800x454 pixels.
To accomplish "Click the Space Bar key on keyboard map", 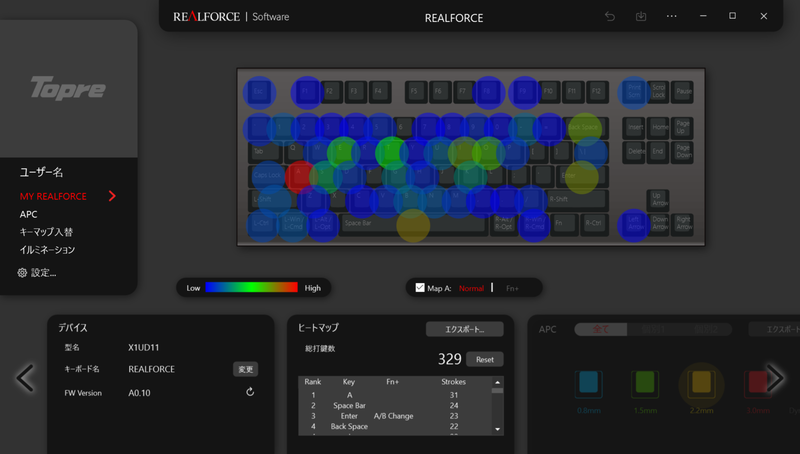I will pyautogui.click(x=413, y=223).
